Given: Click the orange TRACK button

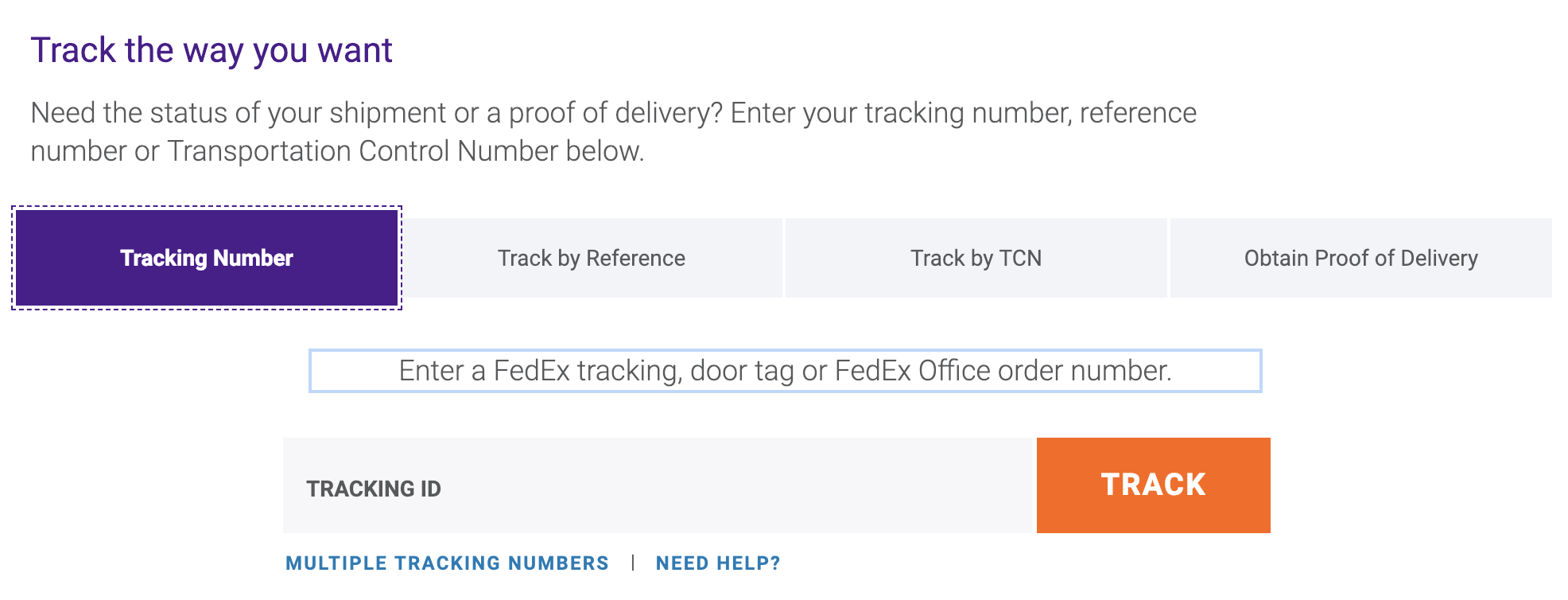Looking at the screenshot, I should [x=1154, y=485].
